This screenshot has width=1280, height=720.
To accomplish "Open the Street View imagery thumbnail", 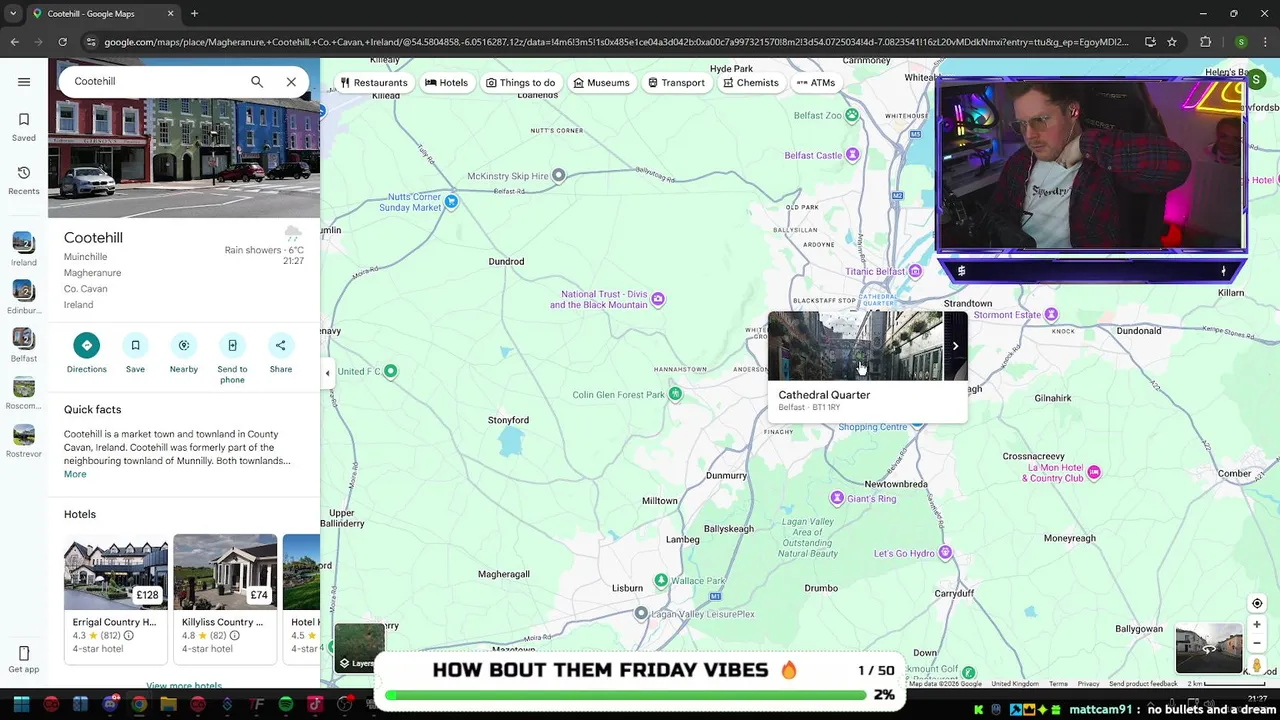I will tap(1209, 649).
